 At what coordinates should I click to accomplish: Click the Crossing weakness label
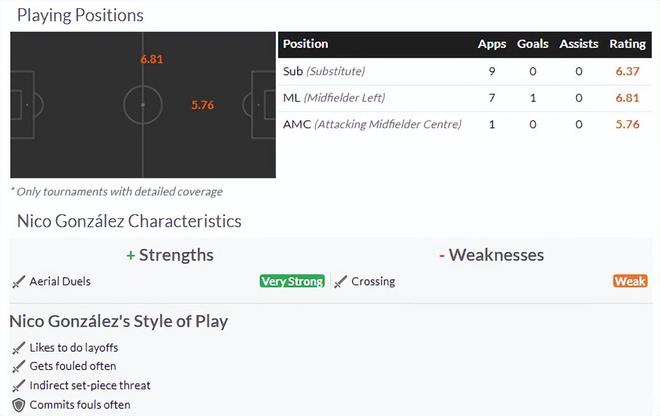pyautogui.click(x=373, y=282)
